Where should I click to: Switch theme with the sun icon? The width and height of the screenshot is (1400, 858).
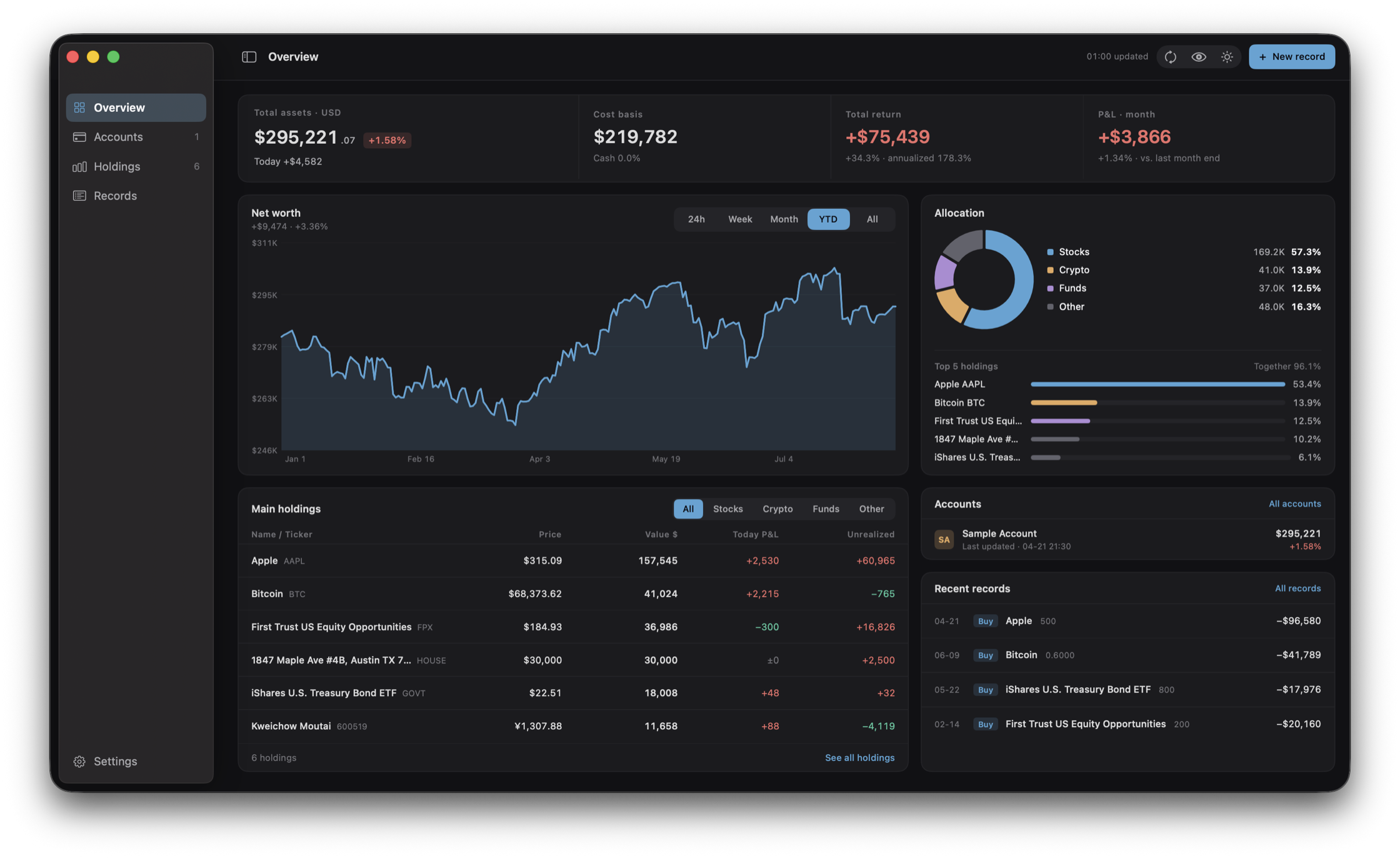[x=1227, y=57]
